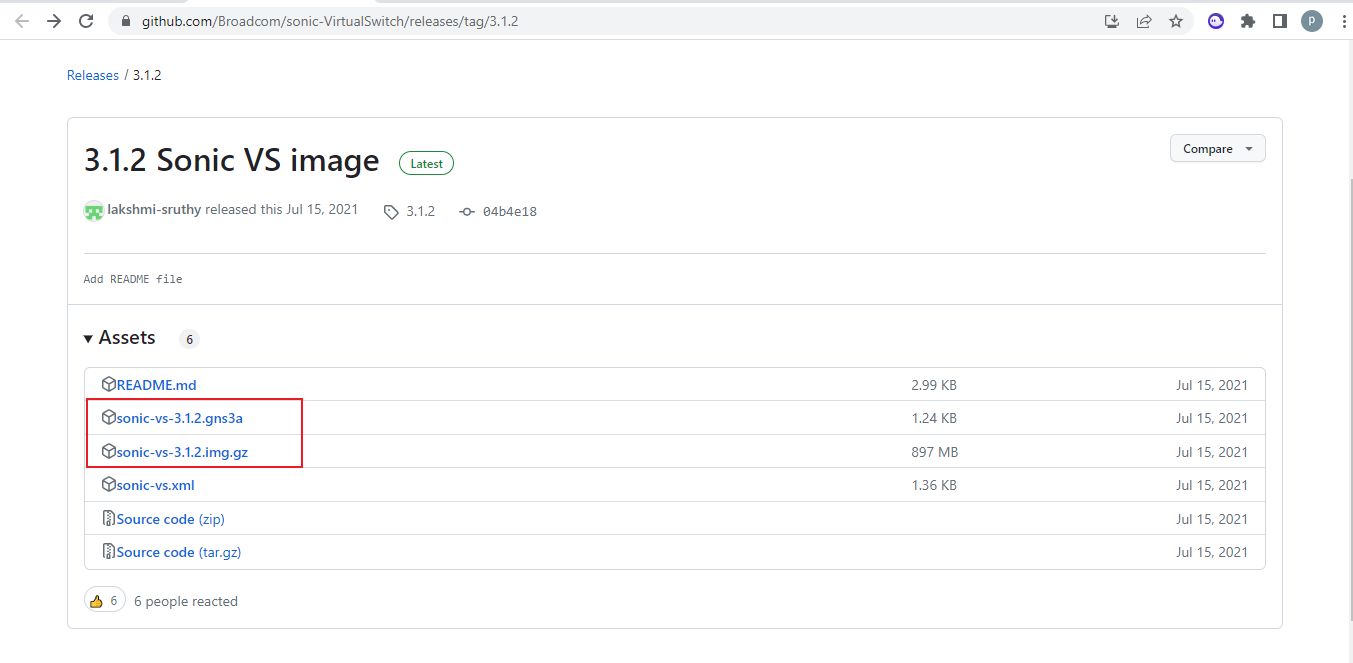Image resolution: width=1353 pixels, height=663 pixels.
Task: Open lakshmi-sruthy's profile avatar
Action: coord(93,210)
